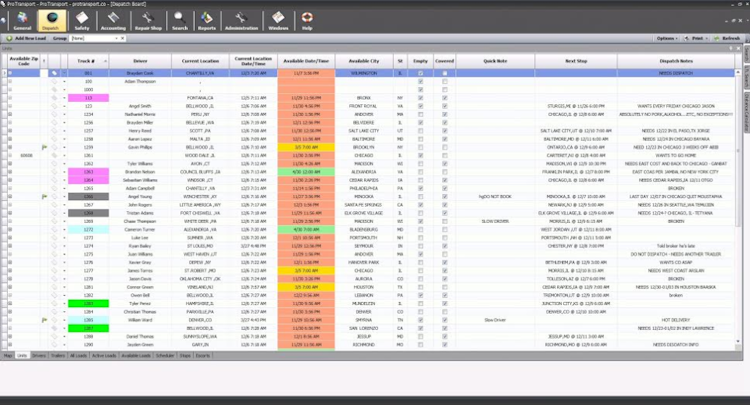Select the row selector for truck 001
The height and width of the screenshot is (405, 750).
pyautogui.click(x=4, y=73)
